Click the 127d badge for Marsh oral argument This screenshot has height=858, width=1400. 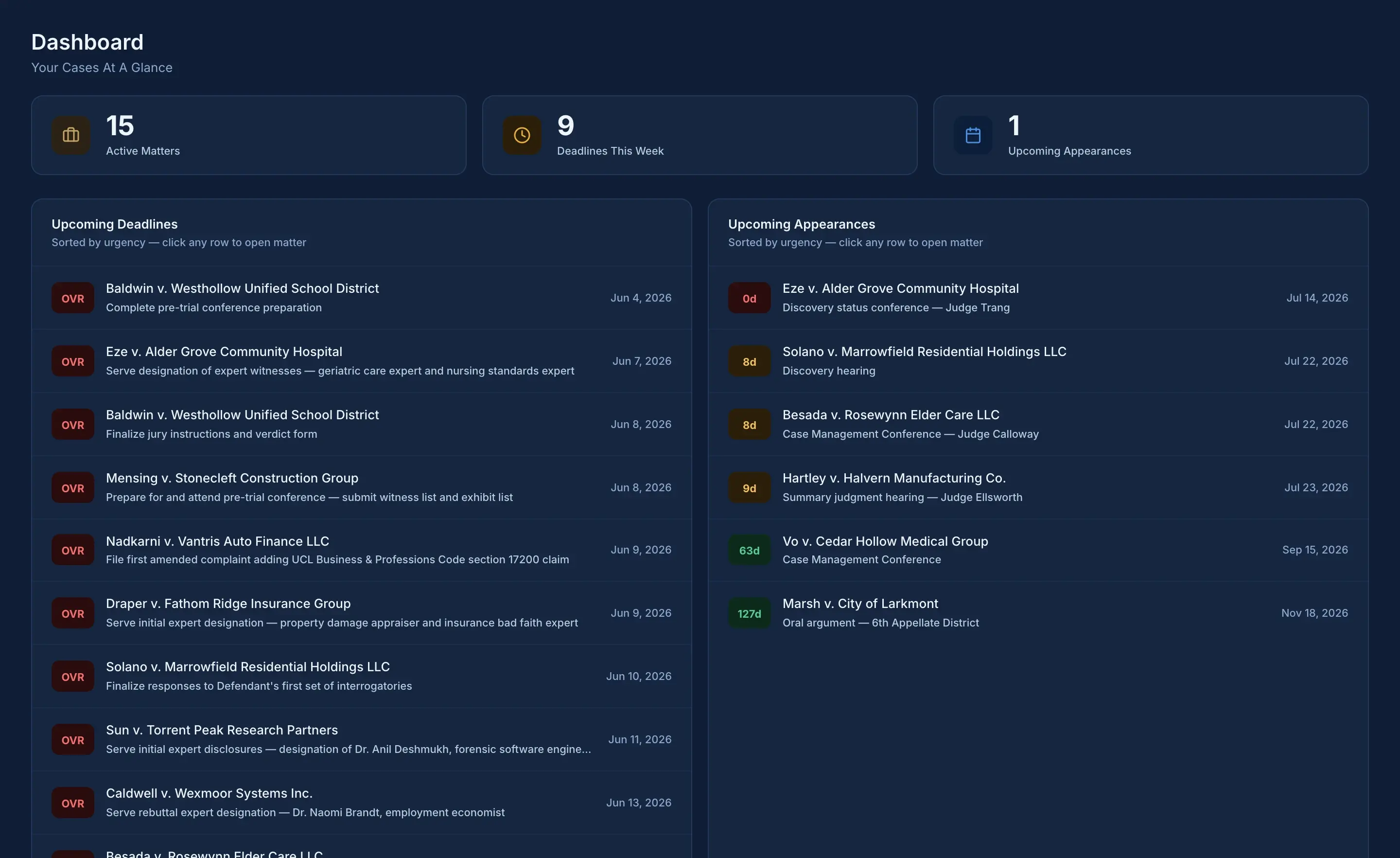pos(750,613)
